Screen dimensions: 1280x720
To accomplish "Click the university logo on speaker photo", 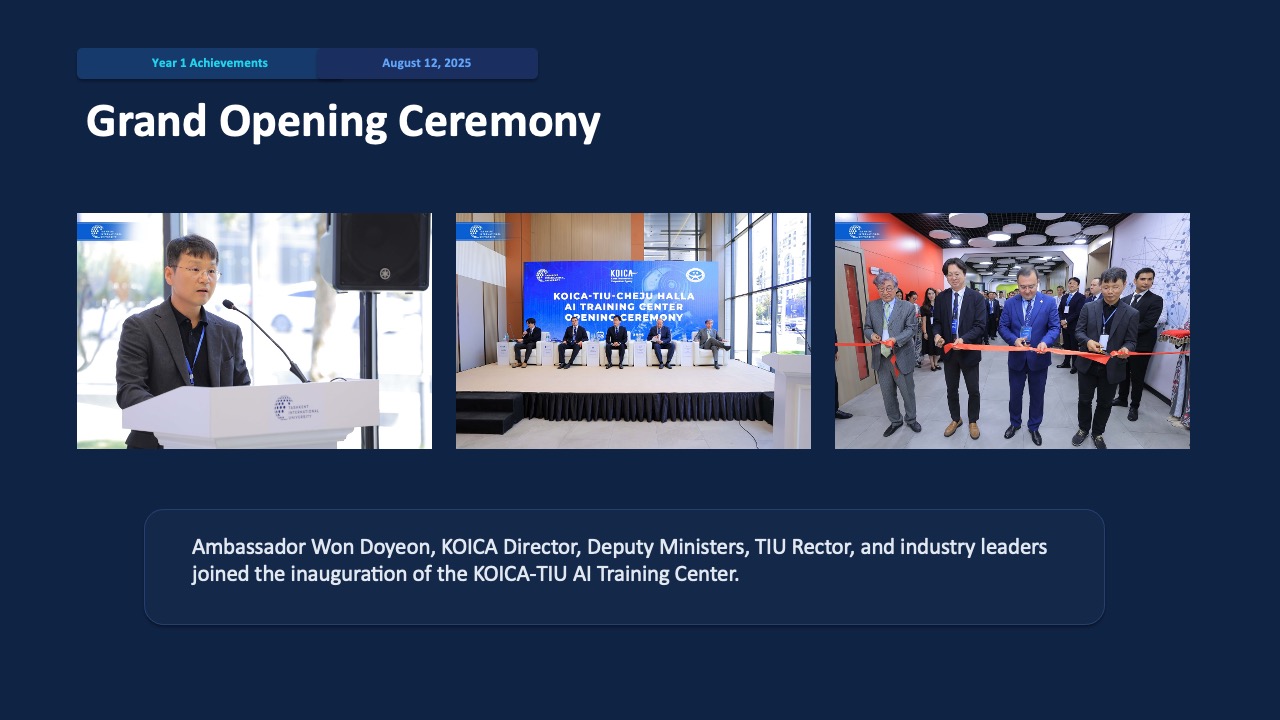I will pyautogui.click(x=106, y=231).
